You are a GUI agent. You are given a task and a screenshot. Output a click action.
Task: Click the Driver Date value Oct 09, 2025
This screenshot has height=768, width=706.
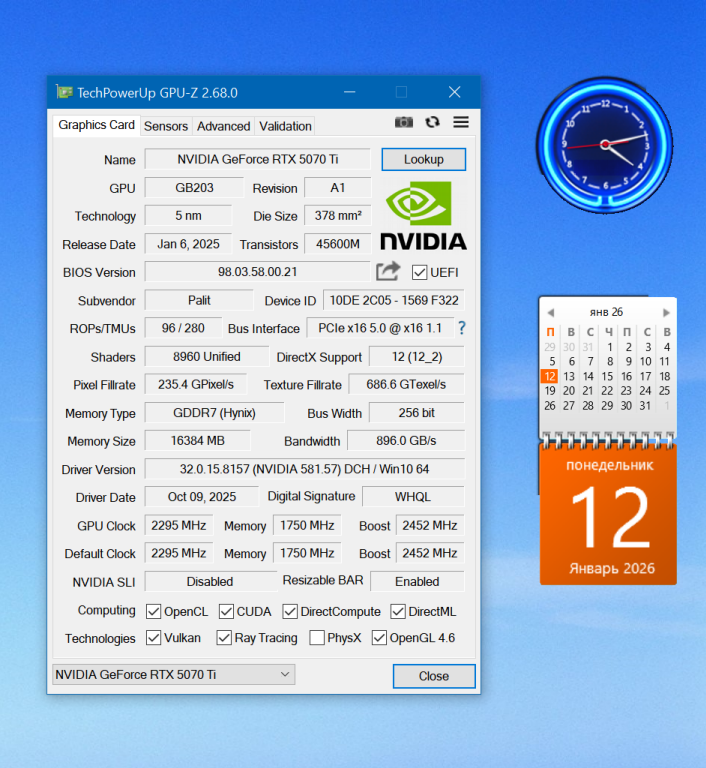pos(202,497)
